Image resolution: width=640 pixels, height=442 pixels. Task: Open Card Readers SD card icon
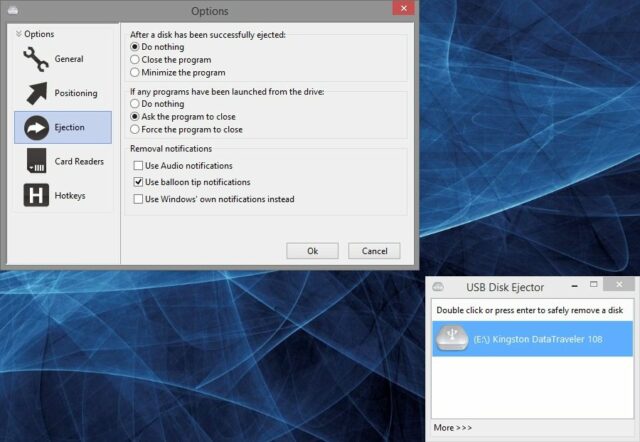coord(36,162)
